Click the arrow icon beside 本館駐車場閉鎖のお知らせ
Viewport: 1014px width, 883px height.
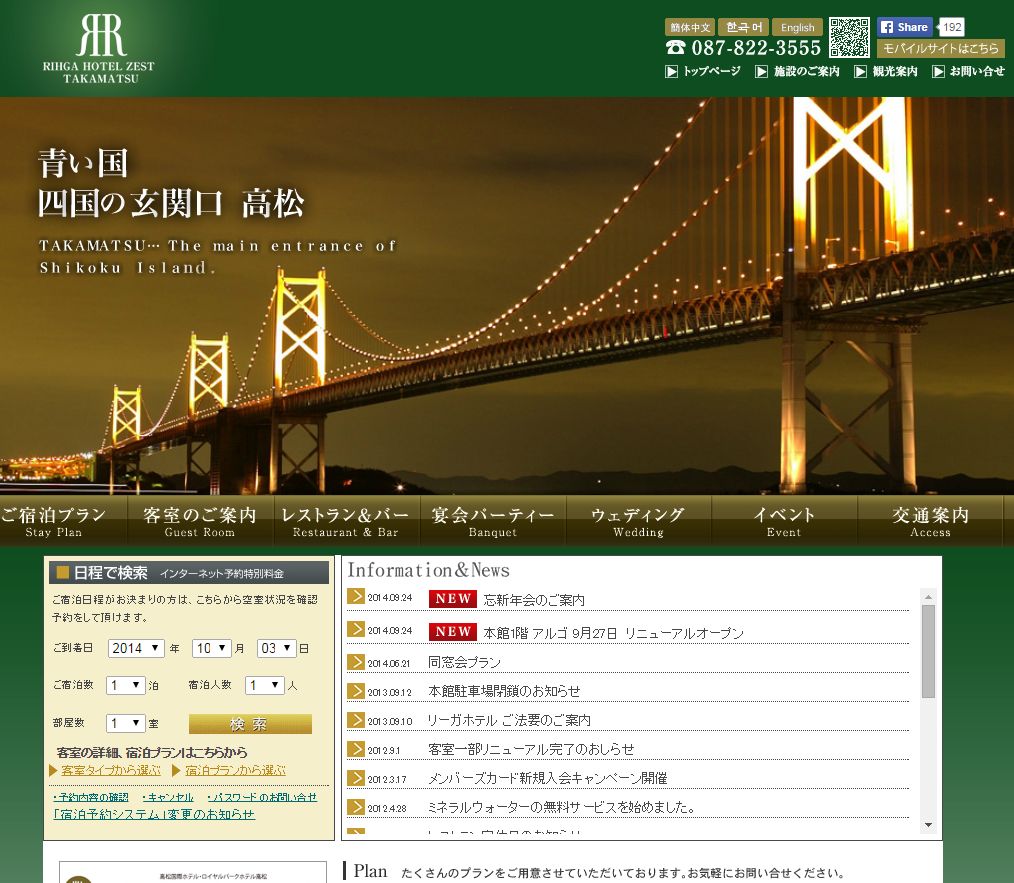(x=356, y=691)
